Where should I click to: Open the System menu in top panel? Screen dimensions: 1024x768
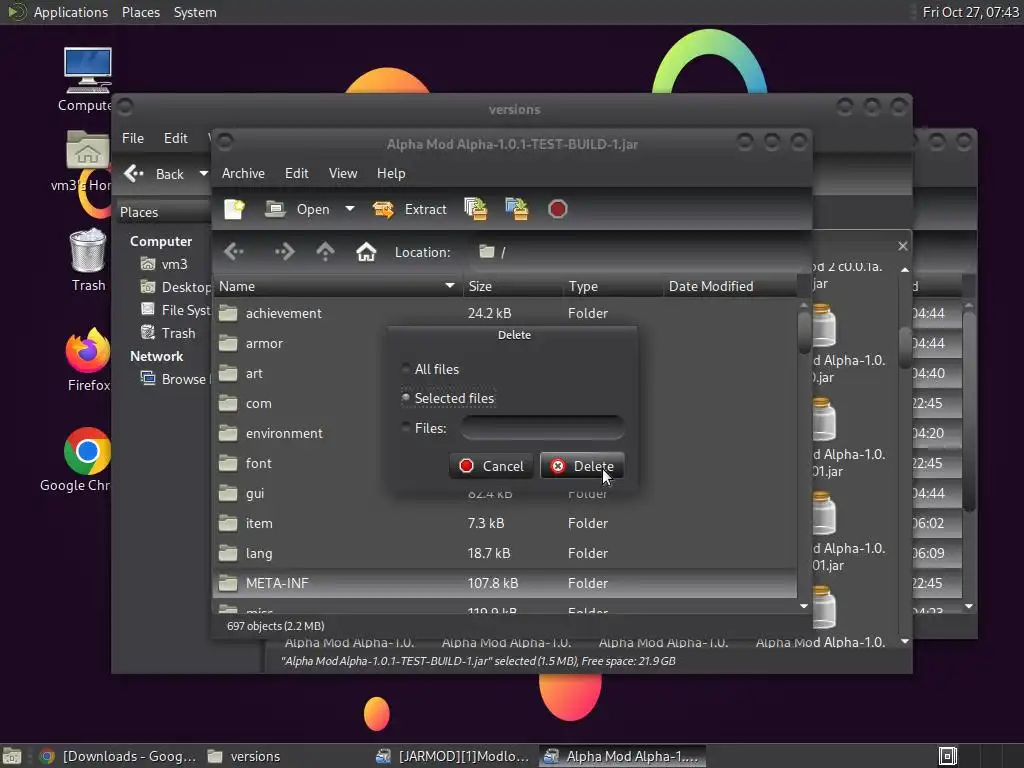(x=195, y=12)
